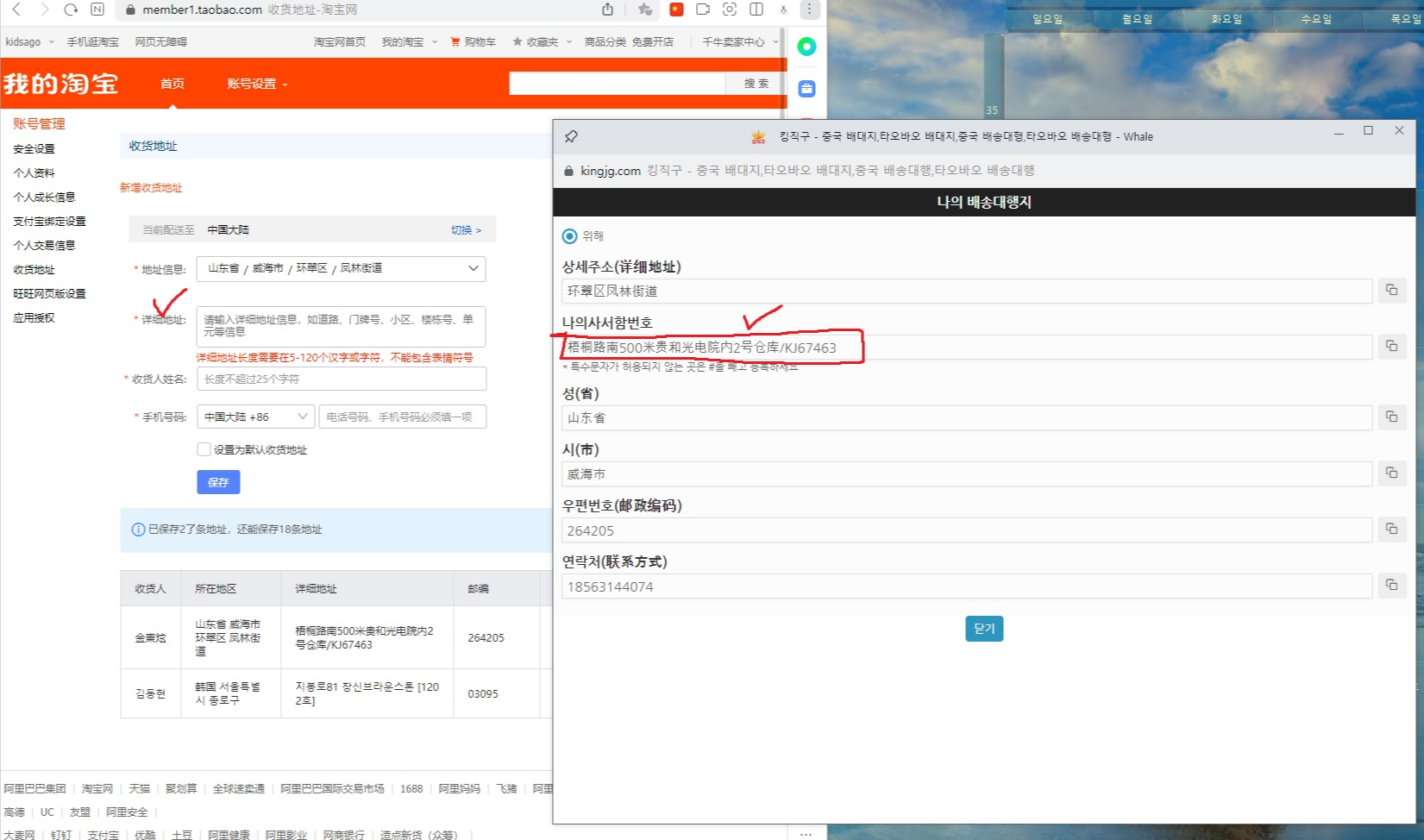Open the 阿里巴巴集团 footer link
The height and width of the screenshot is (840, 1424).
[x=35, y=788]
